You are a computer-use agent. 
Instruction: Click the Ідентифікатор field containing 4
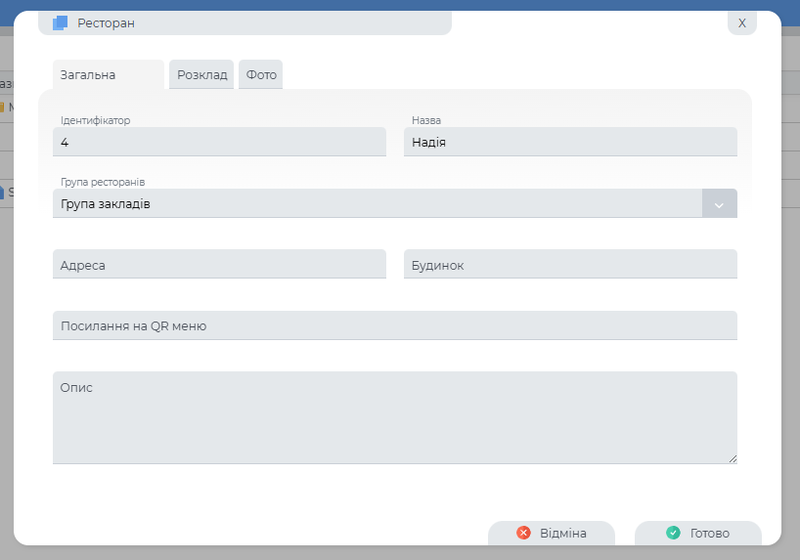coord(219,142)
